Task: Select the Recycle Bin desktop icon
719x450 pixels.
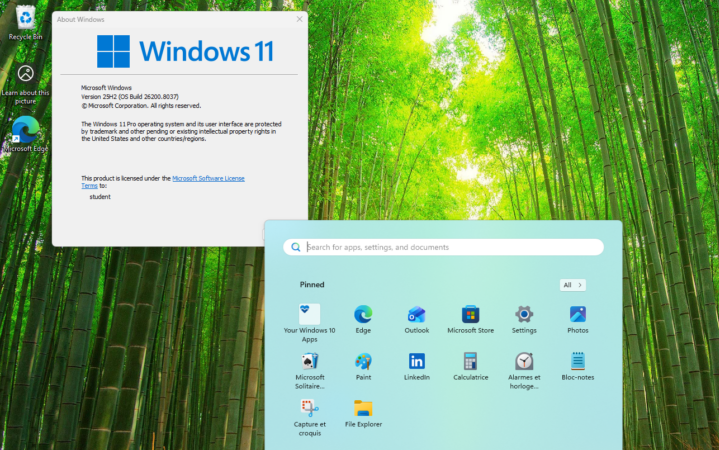Action: click(x=25, y=22)
